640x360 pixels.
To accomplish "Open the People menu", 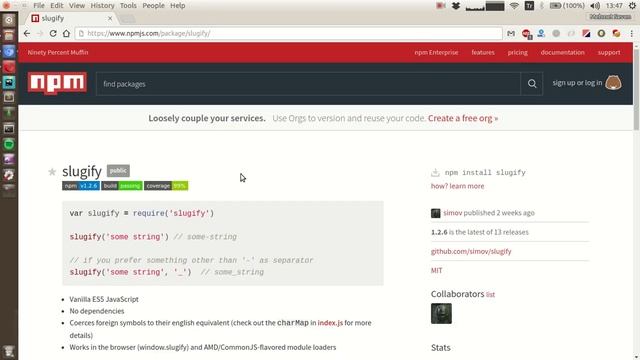I will tap(153, 6).
